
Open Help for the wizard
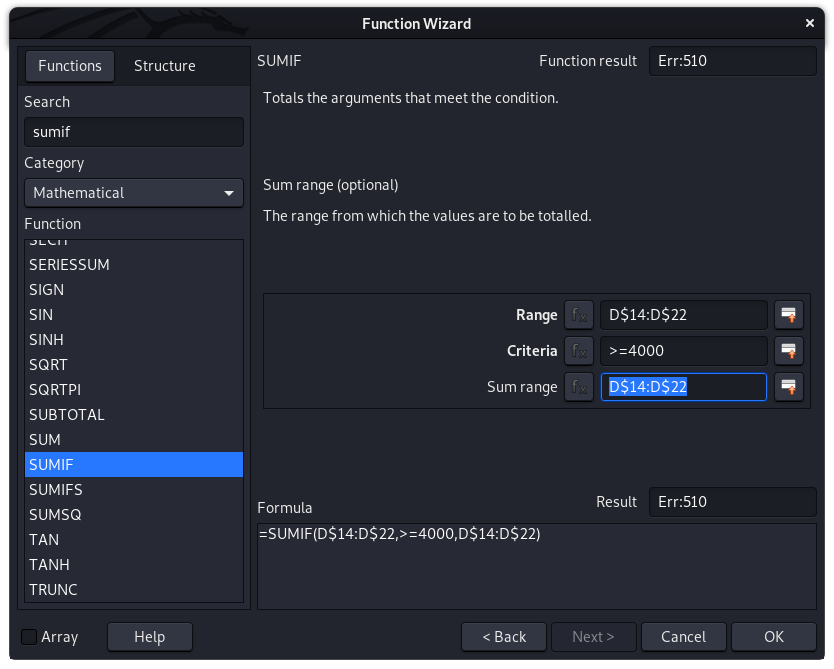pos(149,637)
